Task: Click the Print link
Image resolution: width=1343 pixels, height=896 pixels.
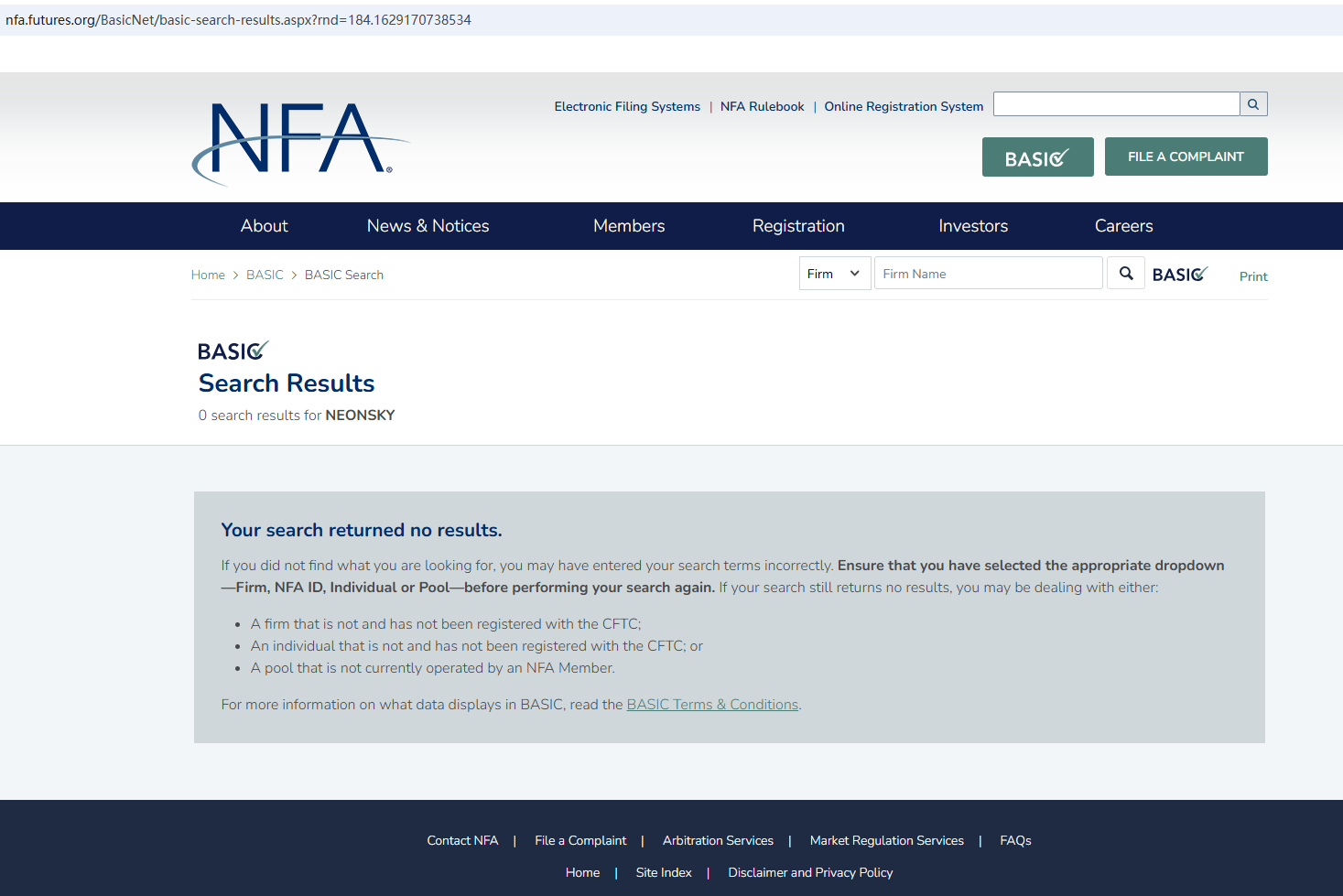Action: 1253,276
